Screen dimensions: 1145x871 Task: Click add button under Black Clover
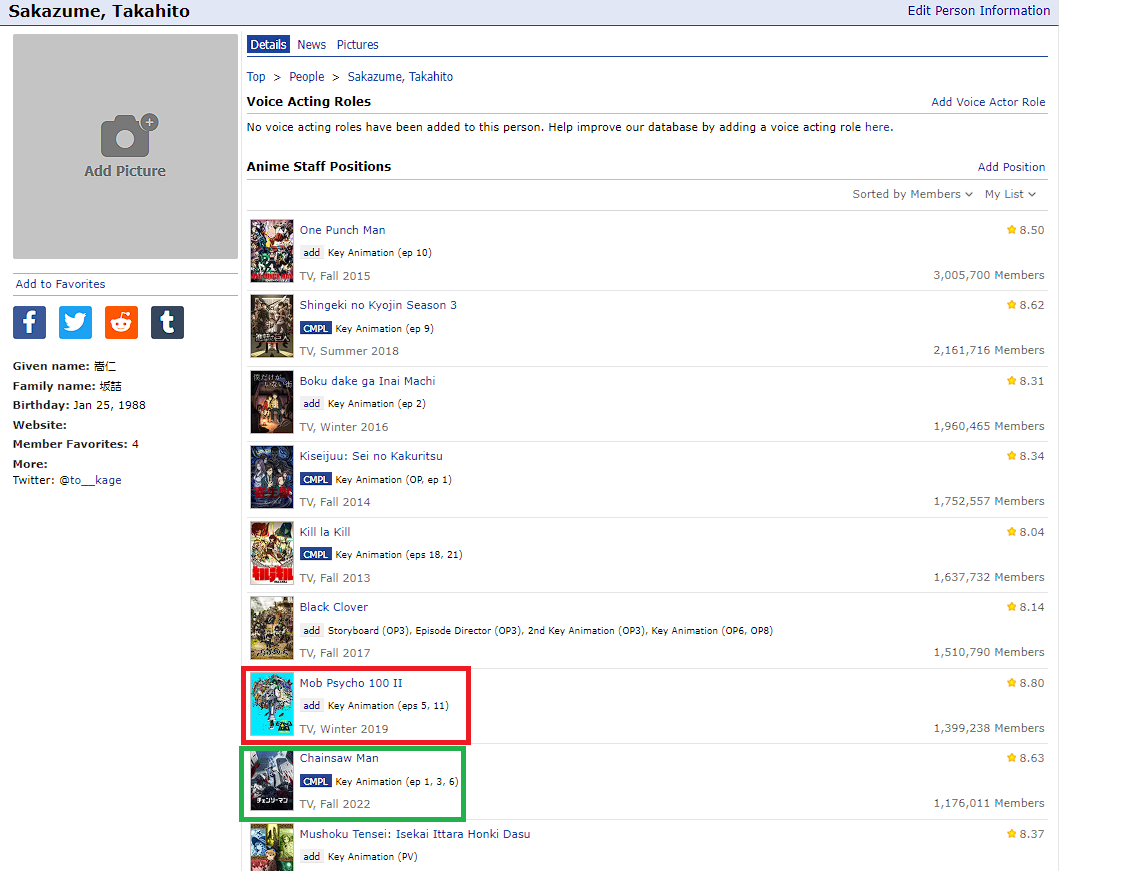[x=312, y=630]
